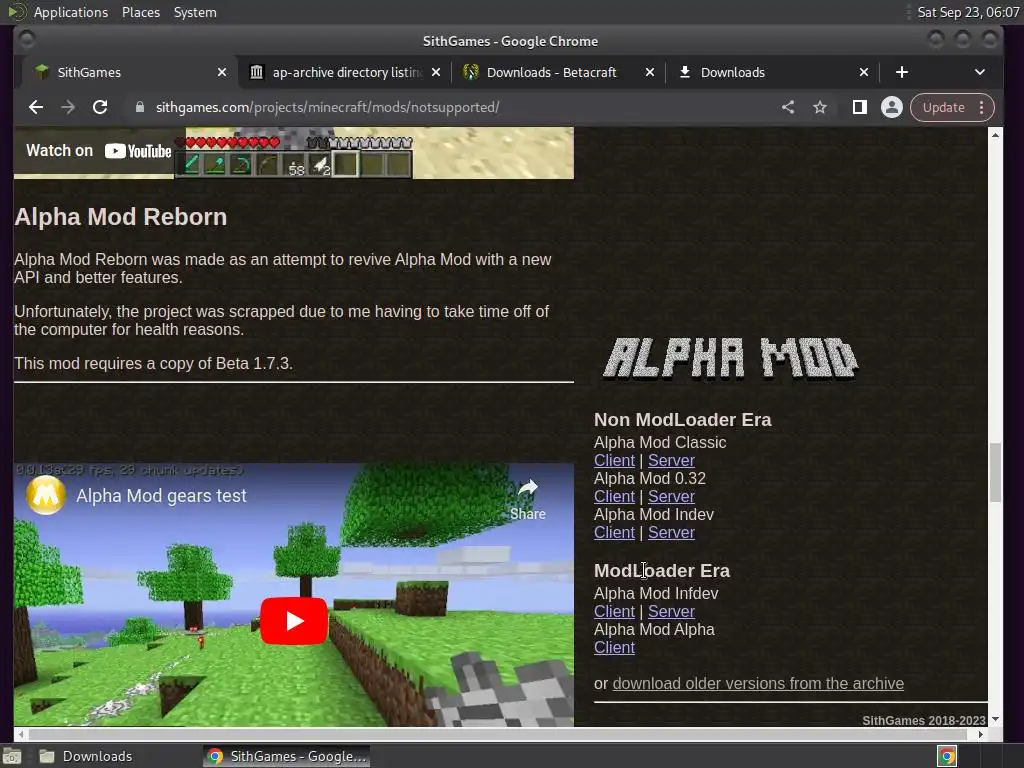Share this page via share icon
Viewport: 1024px width, 768px height.
(x=788, y=107)
